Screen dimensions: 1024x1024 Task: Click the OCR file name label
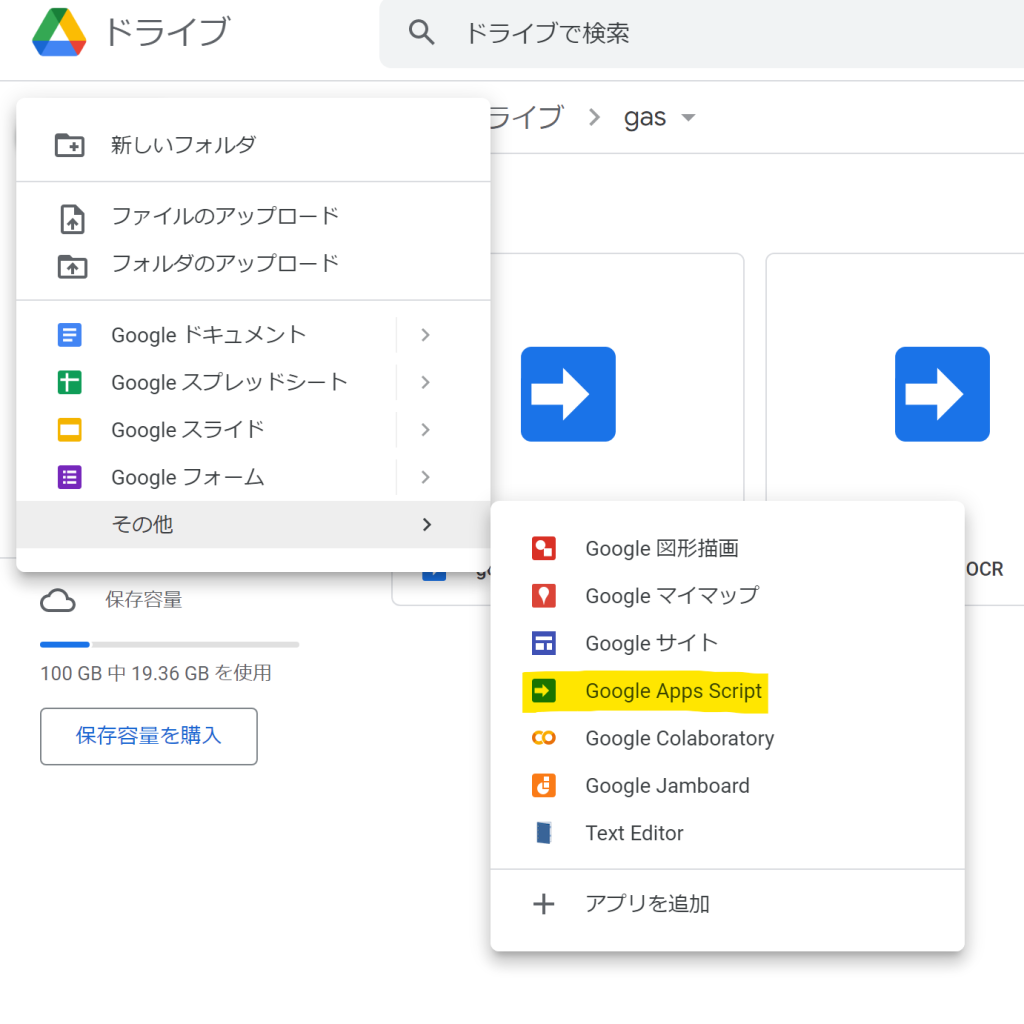coord(984,569)
